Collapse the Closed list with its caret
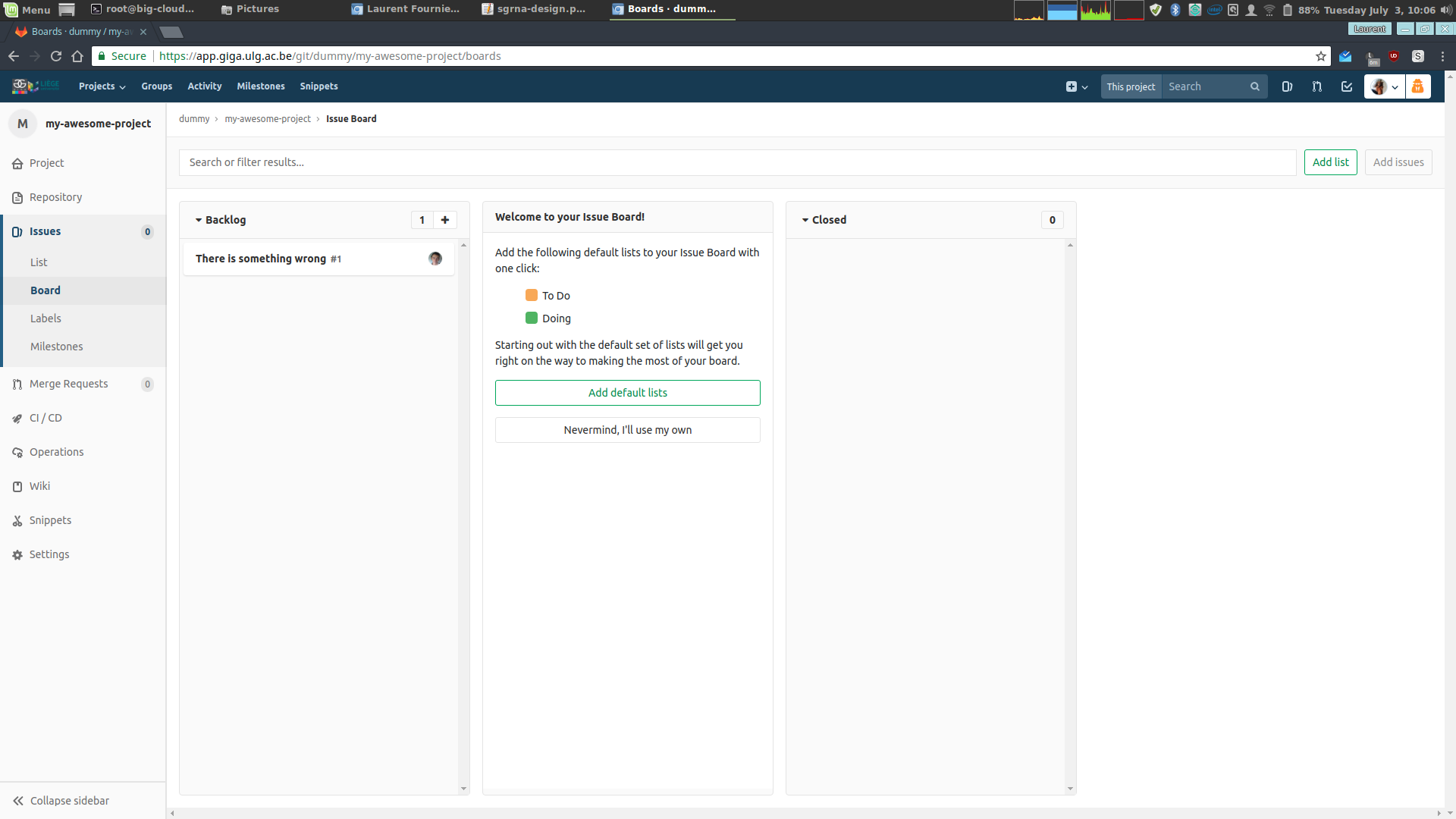 (805, 220)
